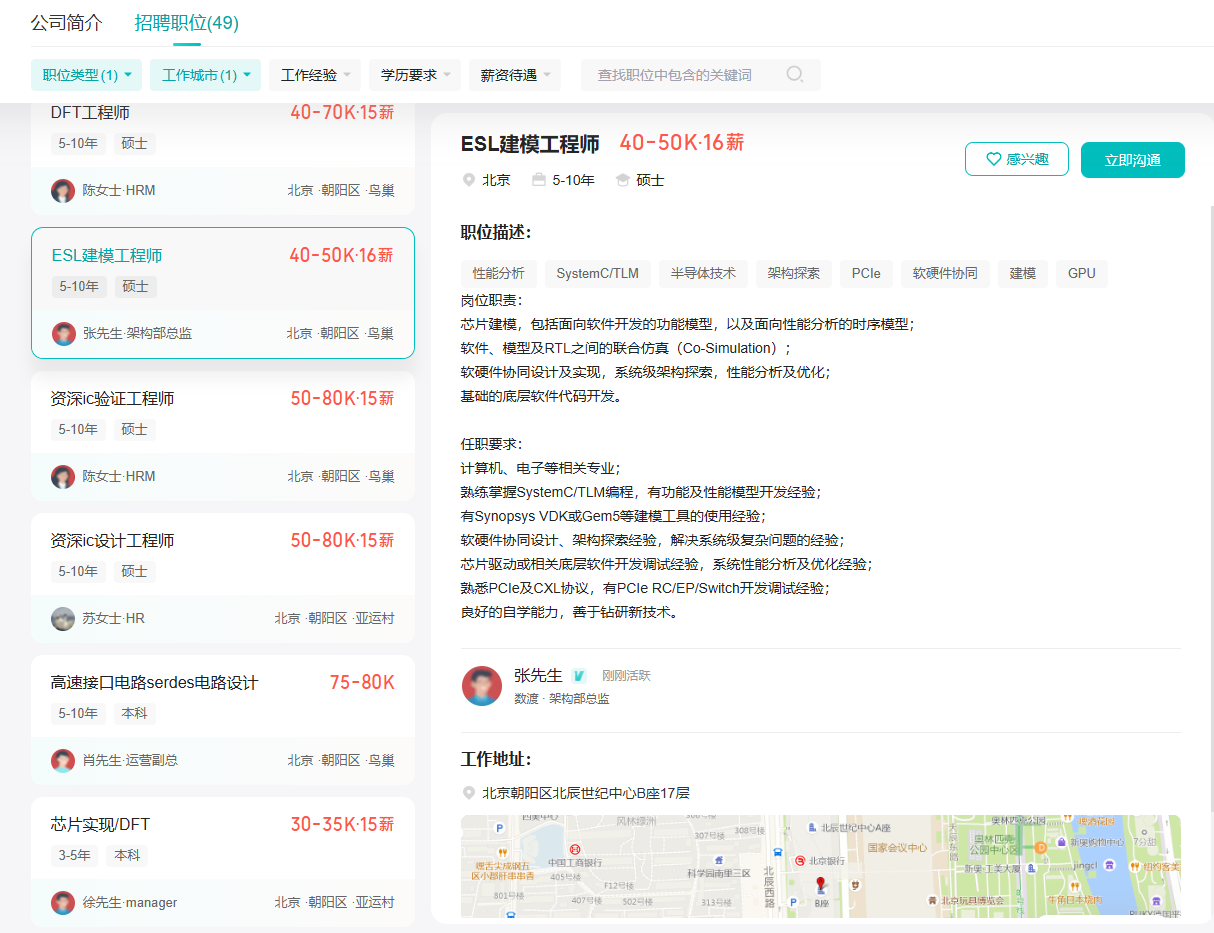Open the 薪资待遇 filter dropdown
Viewport: 1214px width, 933px height.
point(514,75)
